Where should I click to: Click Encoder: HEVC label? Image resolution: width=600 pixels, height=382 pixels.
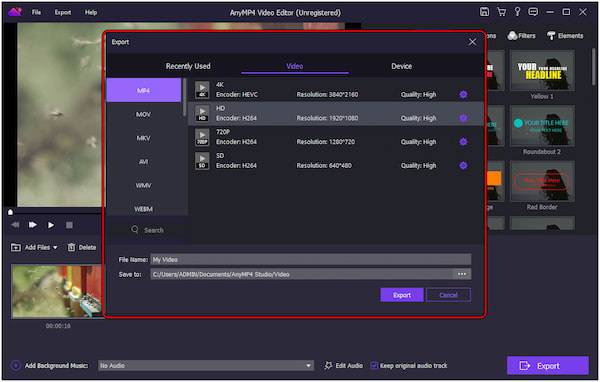click(237, 95)
